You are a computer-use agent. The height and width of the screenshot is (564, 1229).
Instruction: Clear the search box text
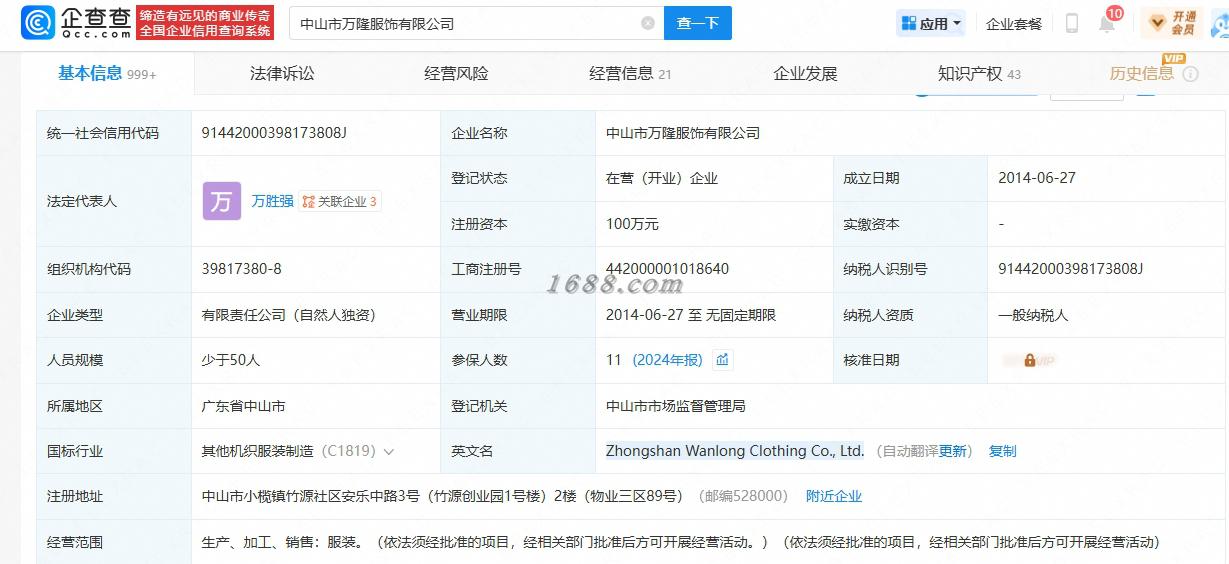coord(648,23)
